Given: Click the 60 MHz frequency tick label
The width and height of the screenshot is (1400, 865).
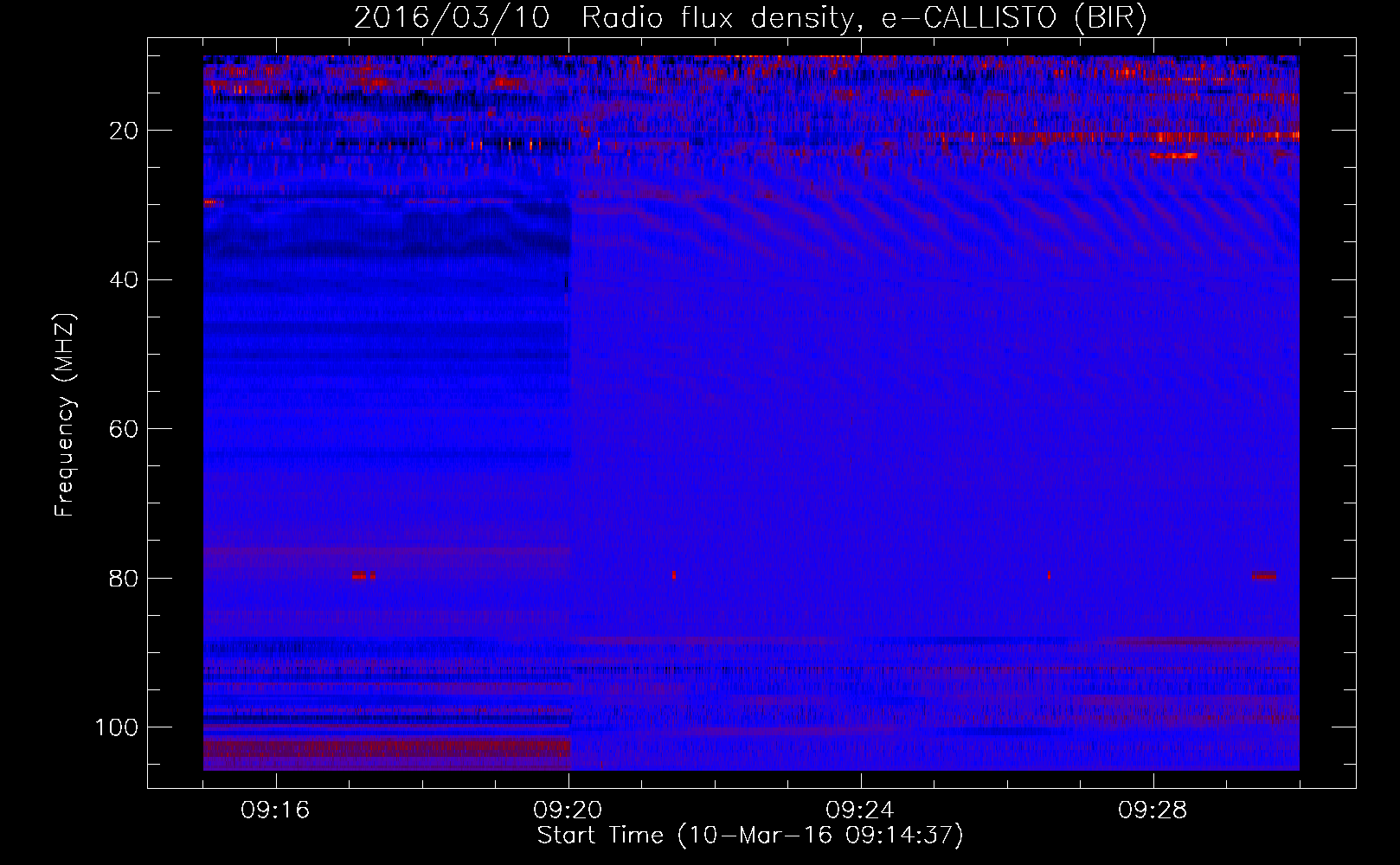Looking at the screenshot, I should [x=125, y=429].
